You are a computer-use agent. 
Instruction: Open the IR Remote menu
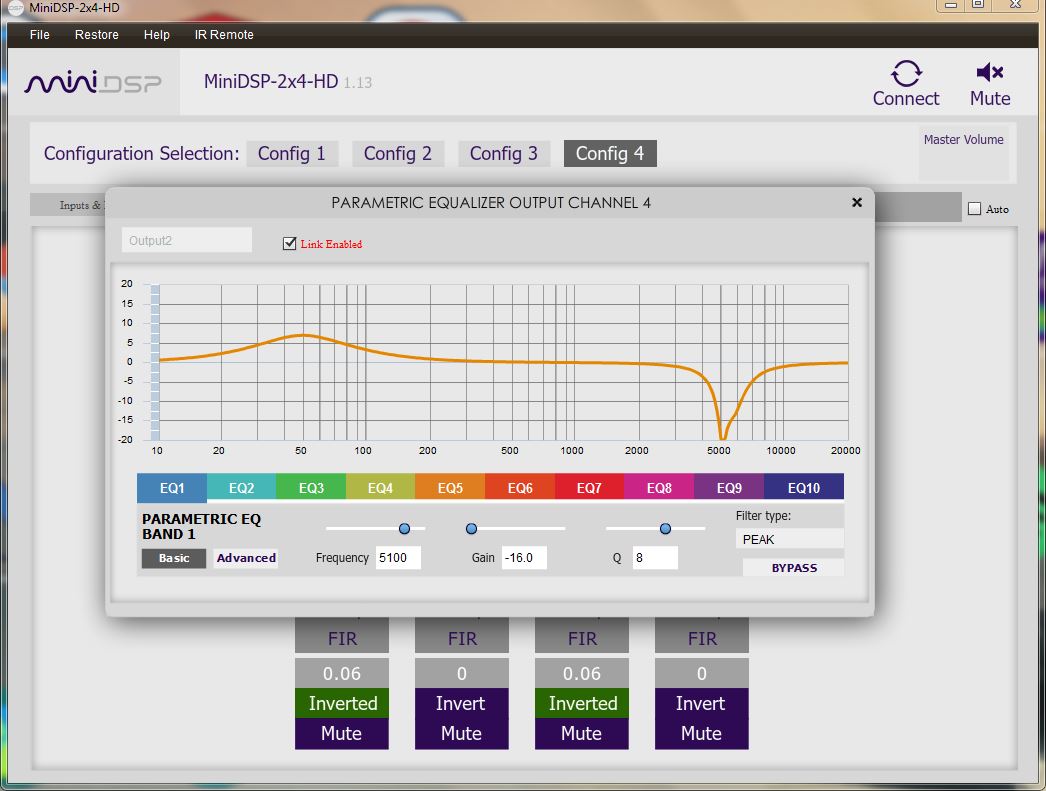pyautogui.click(x=224, y=35)
